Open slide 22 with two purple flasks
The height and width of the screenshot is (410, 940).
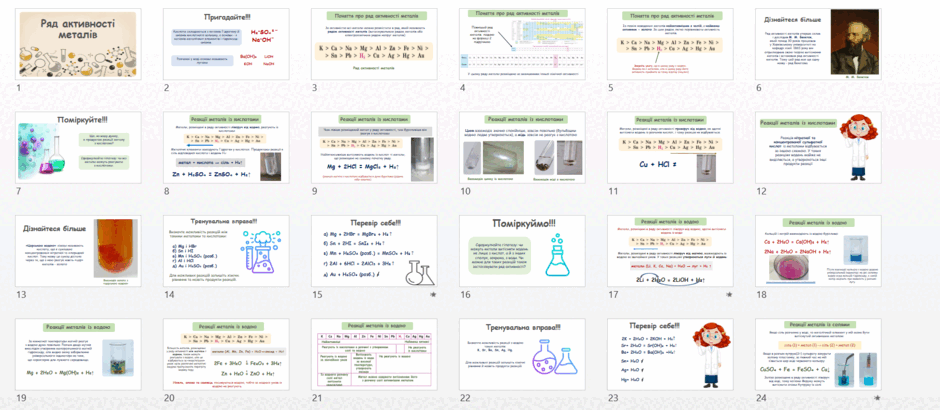pyautogui.click(x=522, y=354)
